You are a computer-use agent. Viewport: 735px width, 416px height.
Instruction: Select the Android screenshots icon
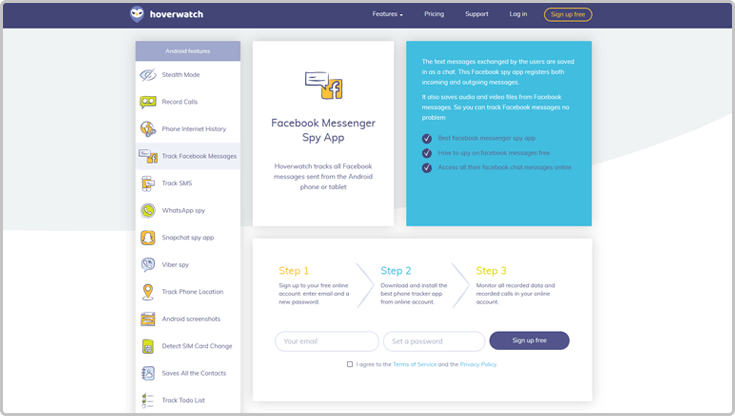tap(147, 319)
